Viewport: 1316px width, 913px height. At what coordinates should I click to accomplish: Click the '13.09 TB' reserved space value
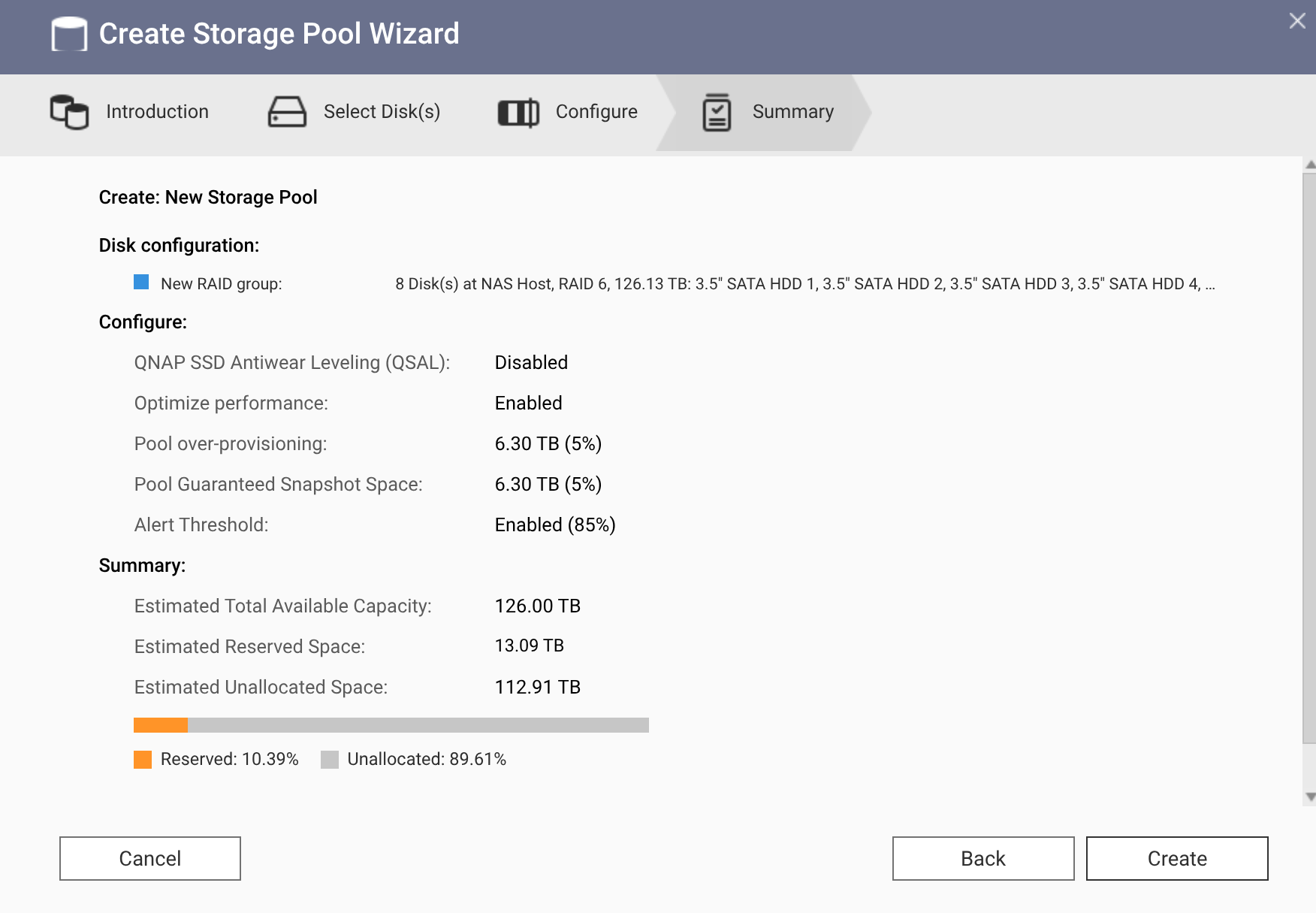[530, 646]
